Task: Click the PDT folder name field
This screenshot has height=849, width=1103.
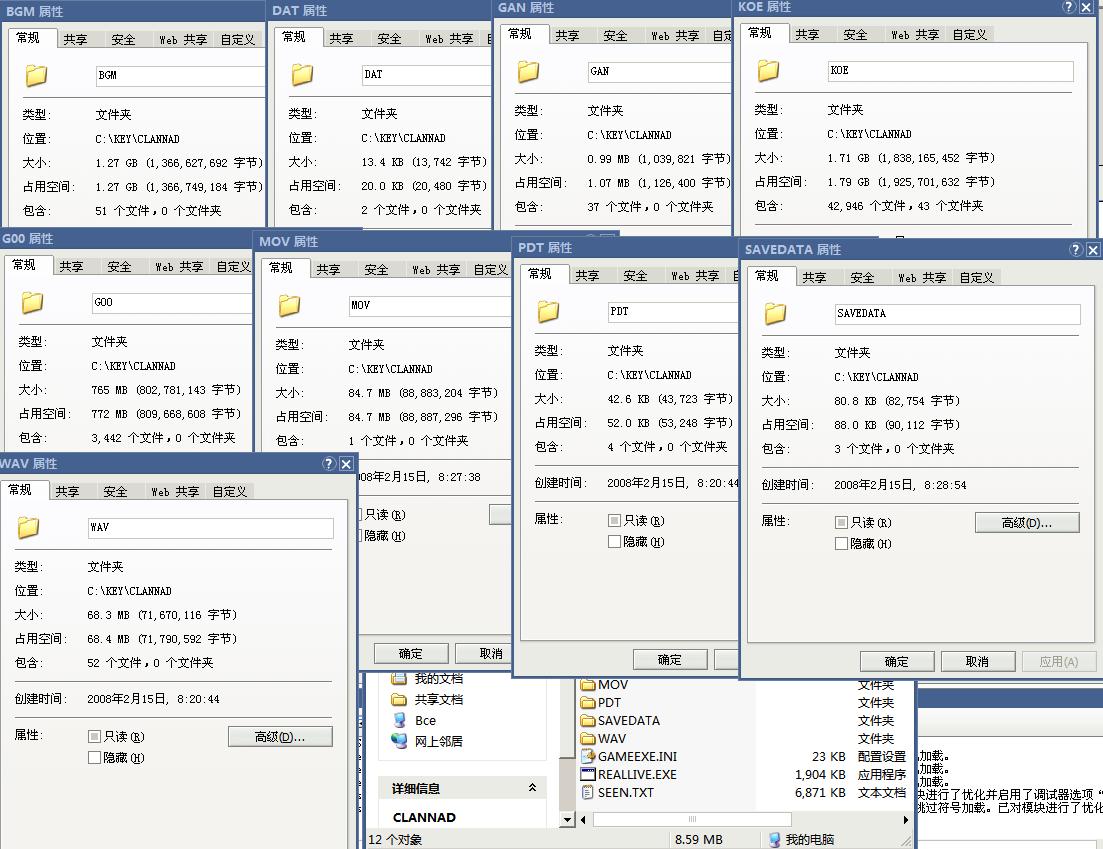Action: pos(673,312)
